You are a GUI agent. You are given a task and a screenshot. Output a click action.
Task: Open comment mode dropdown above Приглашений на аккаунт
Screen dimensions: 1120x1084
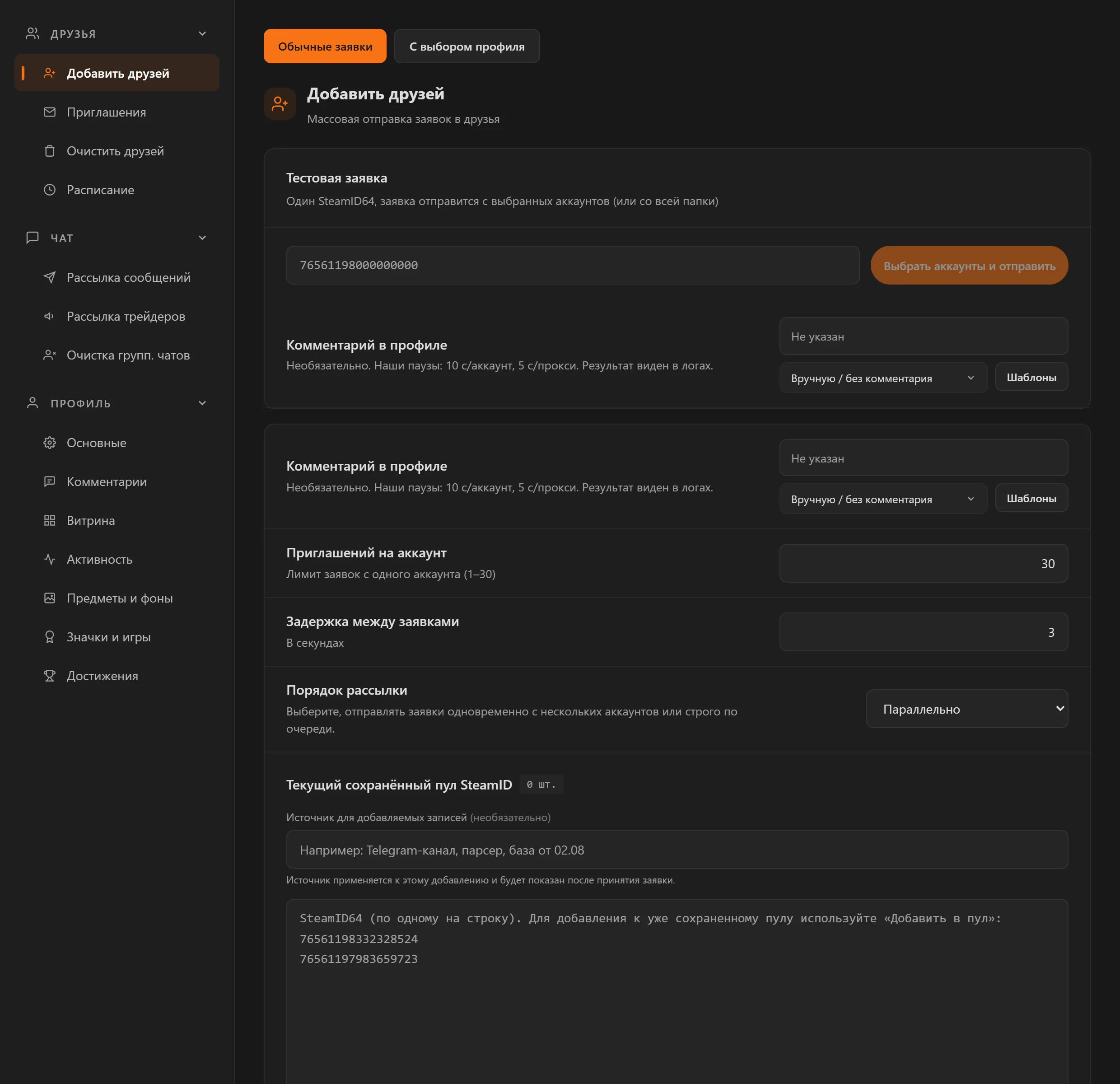(883, 499)
